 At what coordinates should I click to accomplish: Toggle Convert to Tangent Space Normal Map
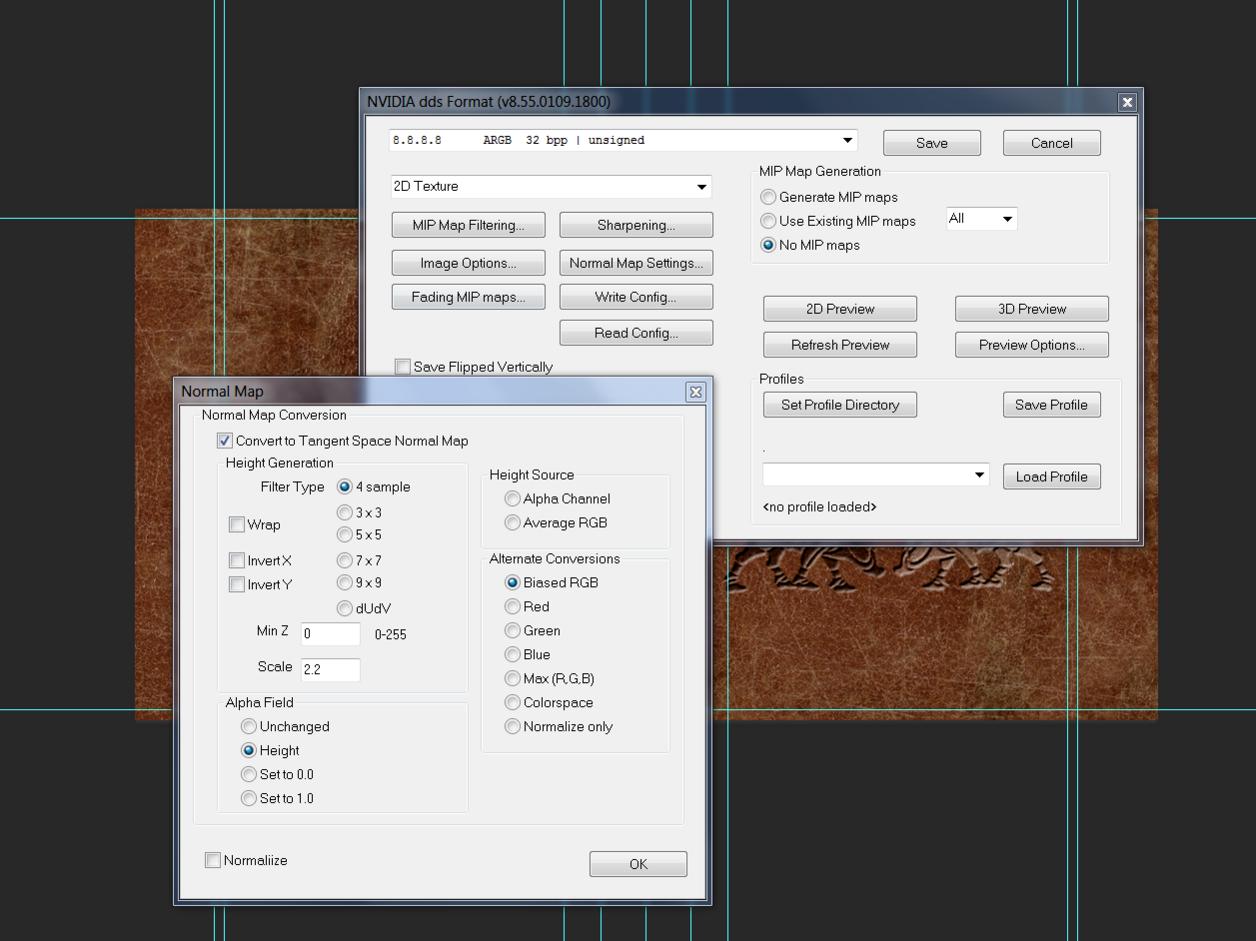[225, 441]
